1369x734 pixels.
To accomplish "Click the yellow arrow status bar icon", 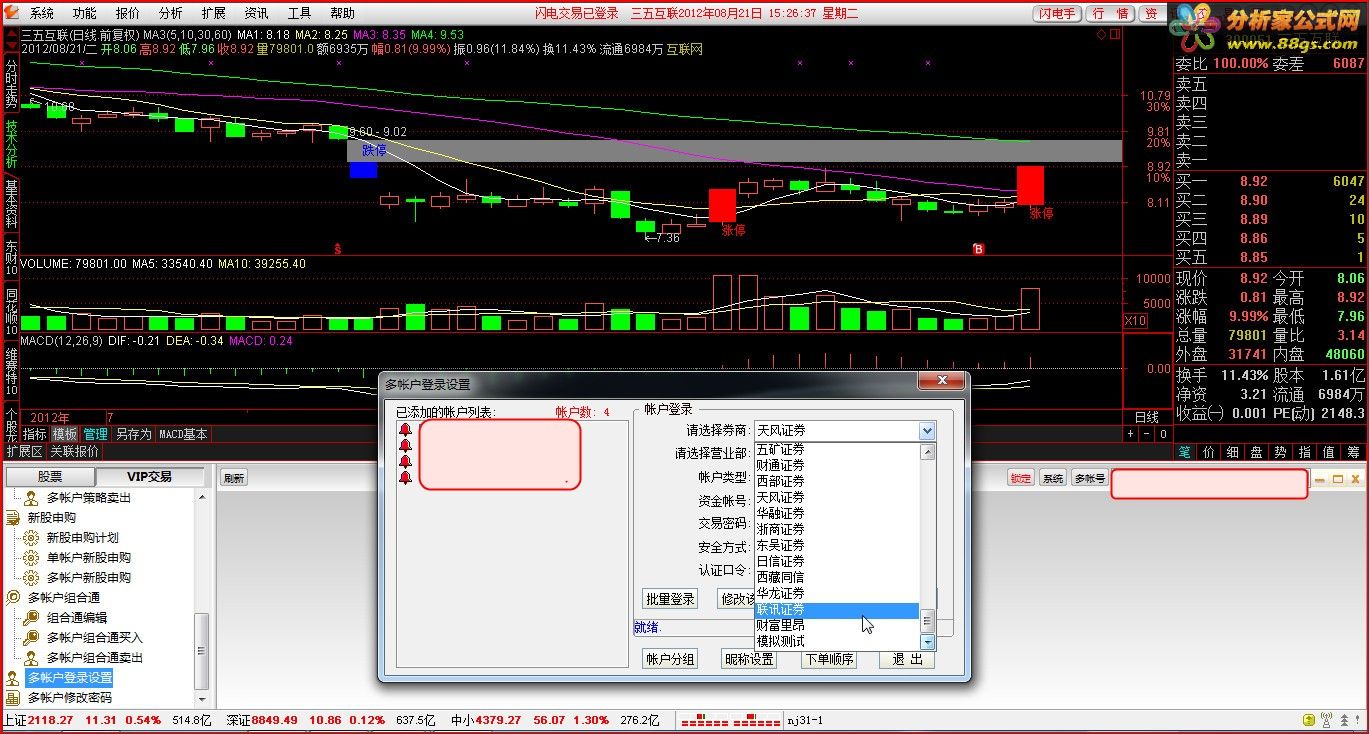I will 1308,720.
